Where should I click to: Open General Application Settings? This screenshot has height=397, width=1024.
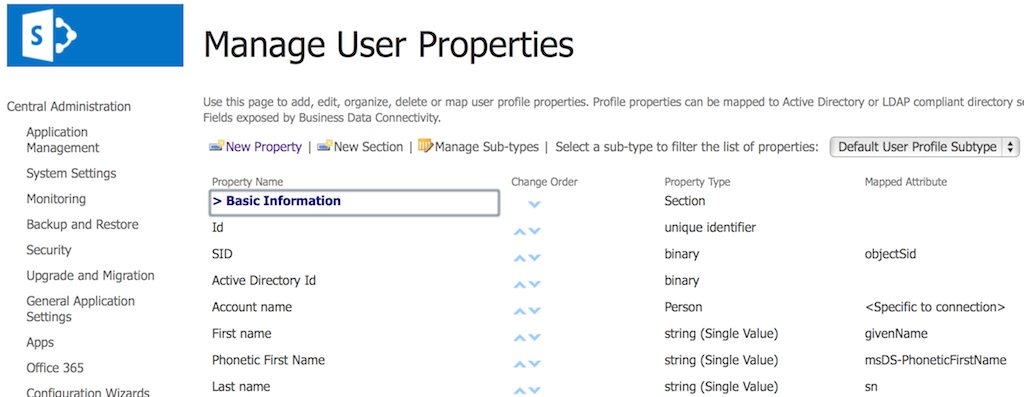coord(80,309)
